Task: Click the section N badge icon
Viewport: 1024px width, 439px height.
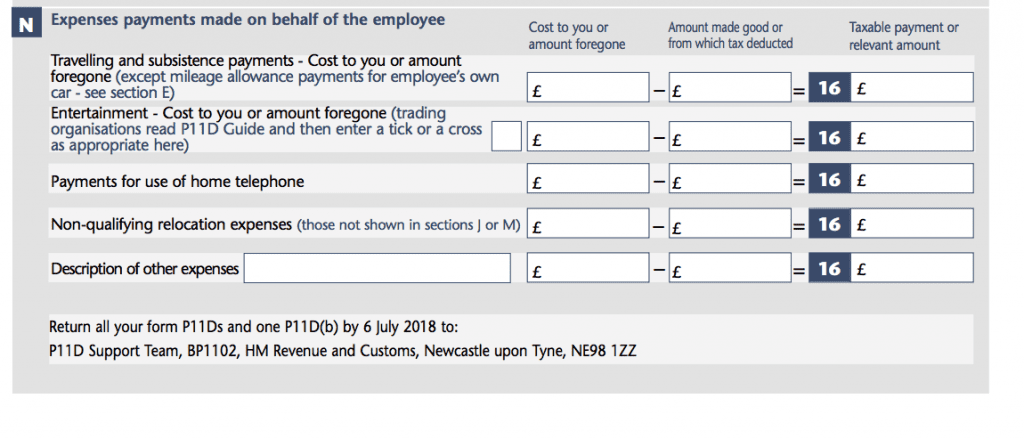Action: (x=26, y=25)
